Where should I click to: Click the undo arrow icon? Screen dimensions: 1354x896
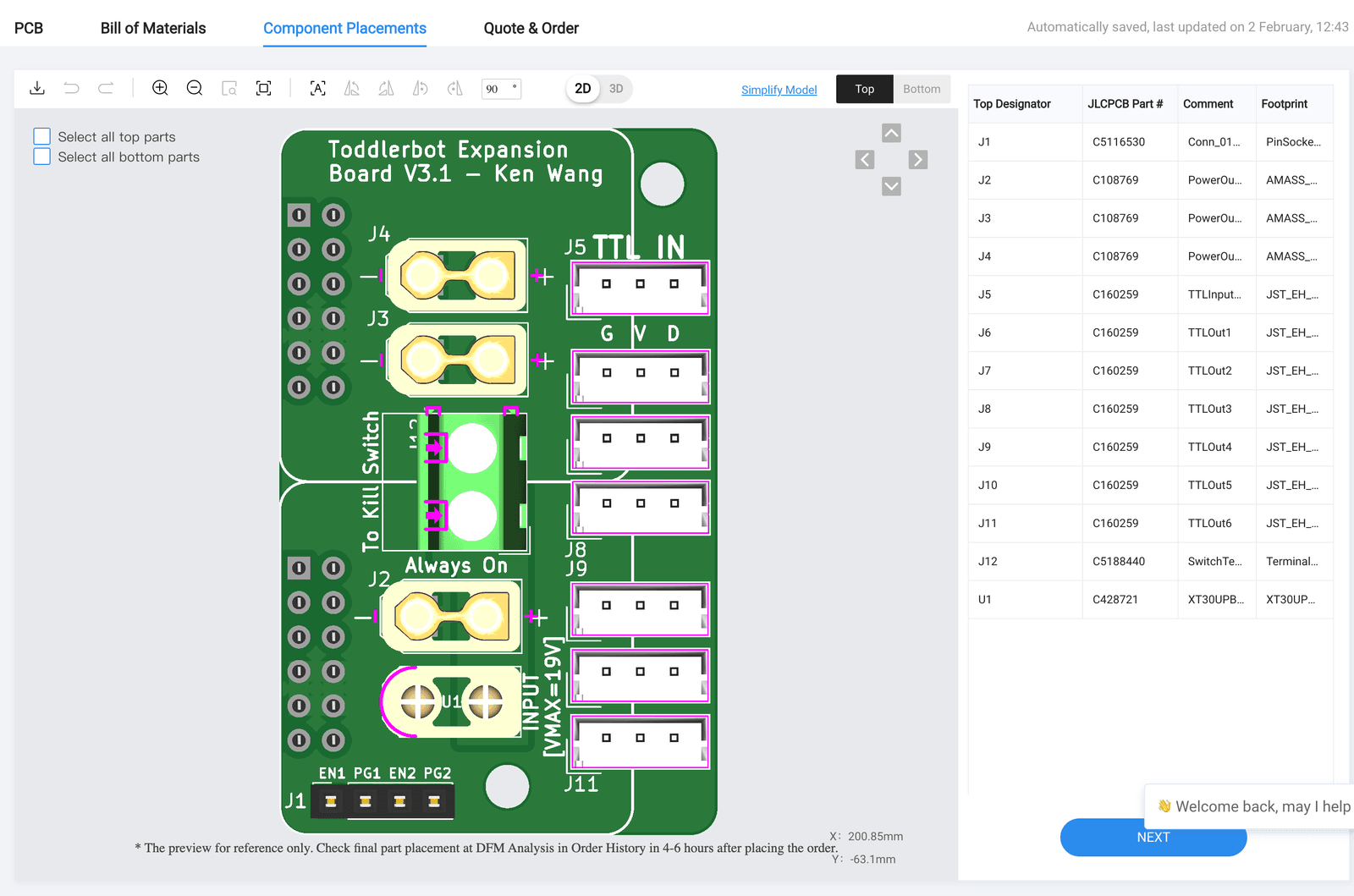click(72, 88)
